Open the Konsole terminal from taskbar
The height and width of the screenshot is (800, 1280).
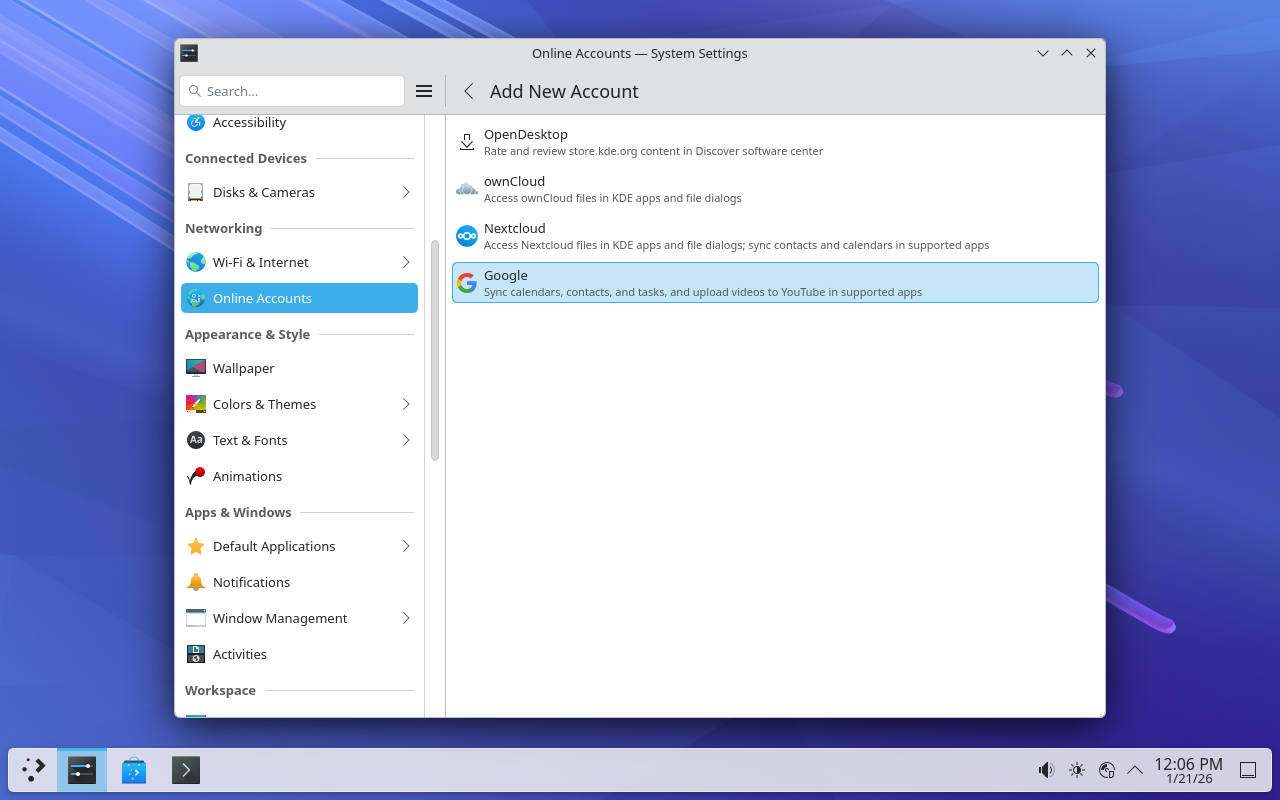point(186,770)
